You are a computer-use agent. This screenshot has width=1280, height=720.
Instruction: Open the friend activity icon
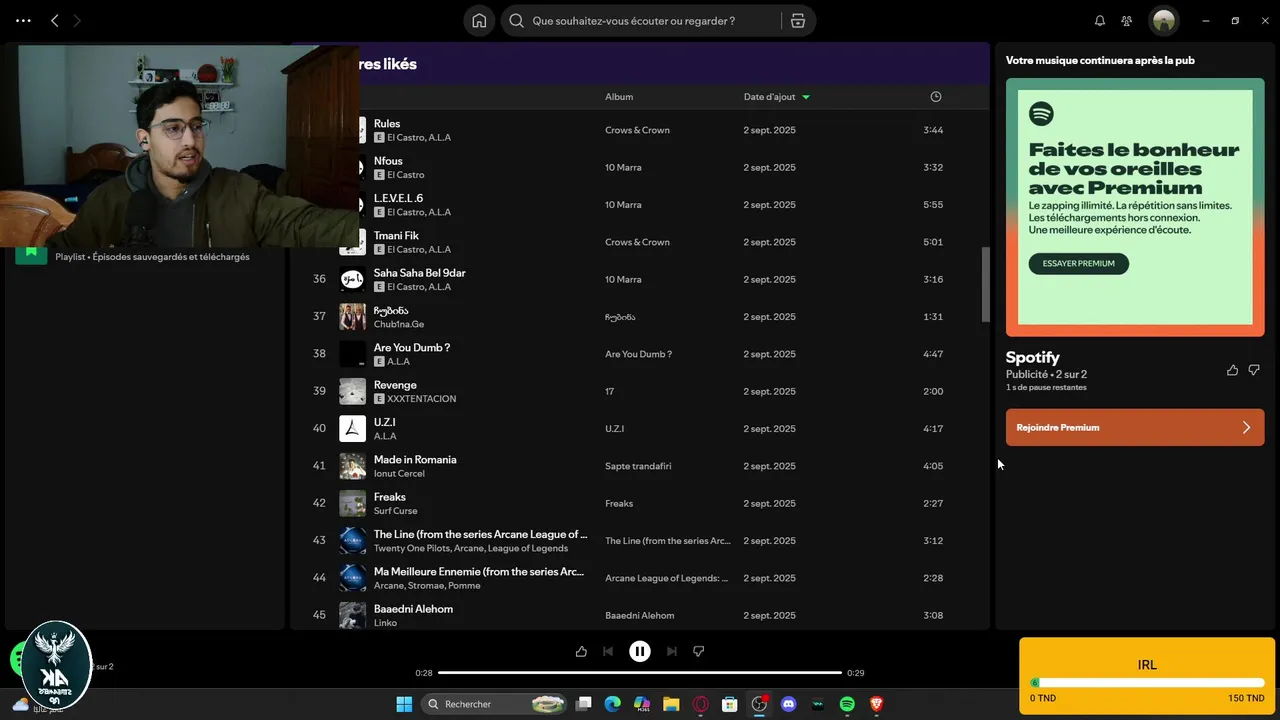(1127, 21)
